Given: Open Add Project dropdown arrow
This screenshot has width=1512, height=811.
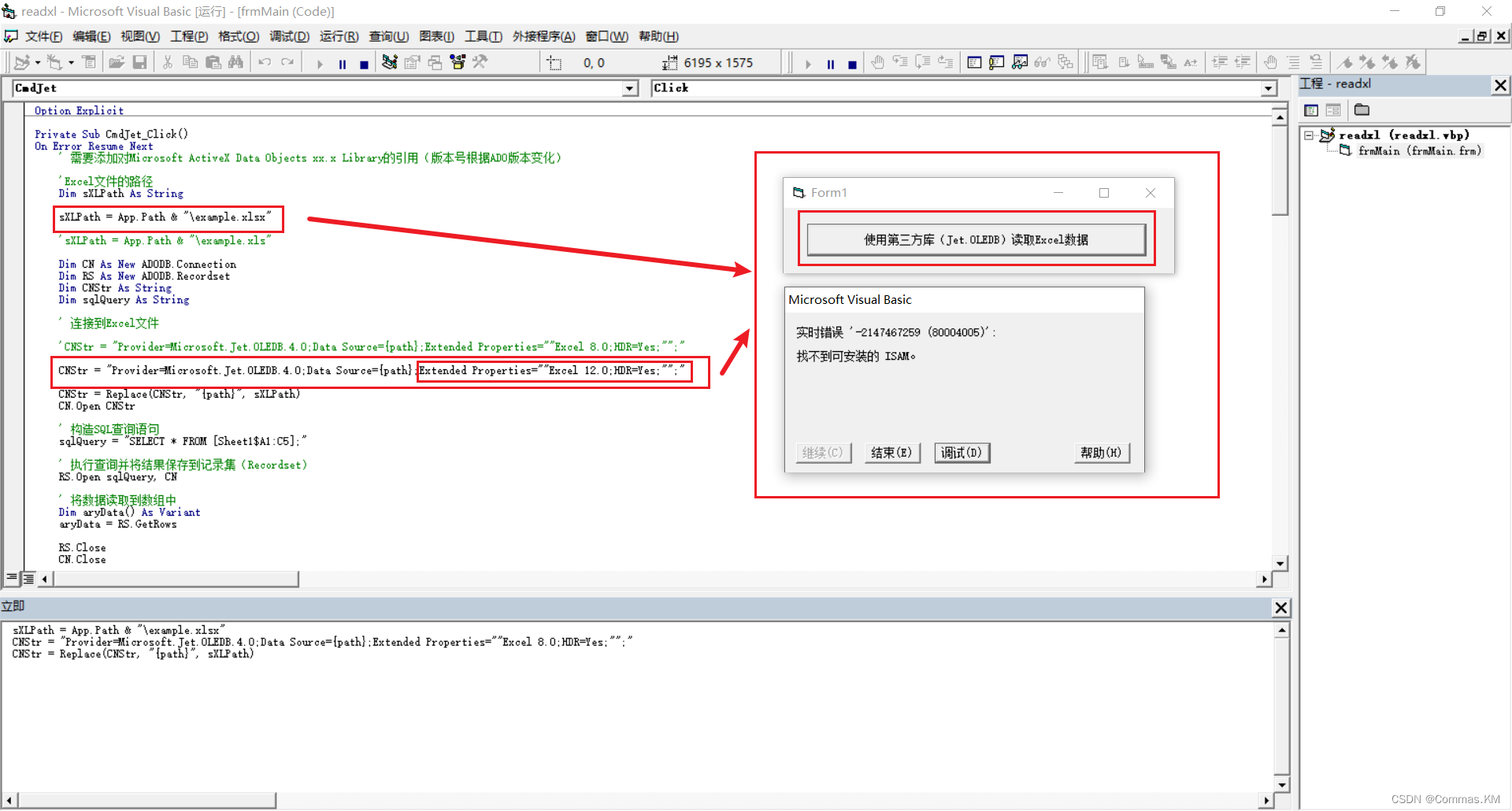Looking at the screenshot, I should coord(37,62).
